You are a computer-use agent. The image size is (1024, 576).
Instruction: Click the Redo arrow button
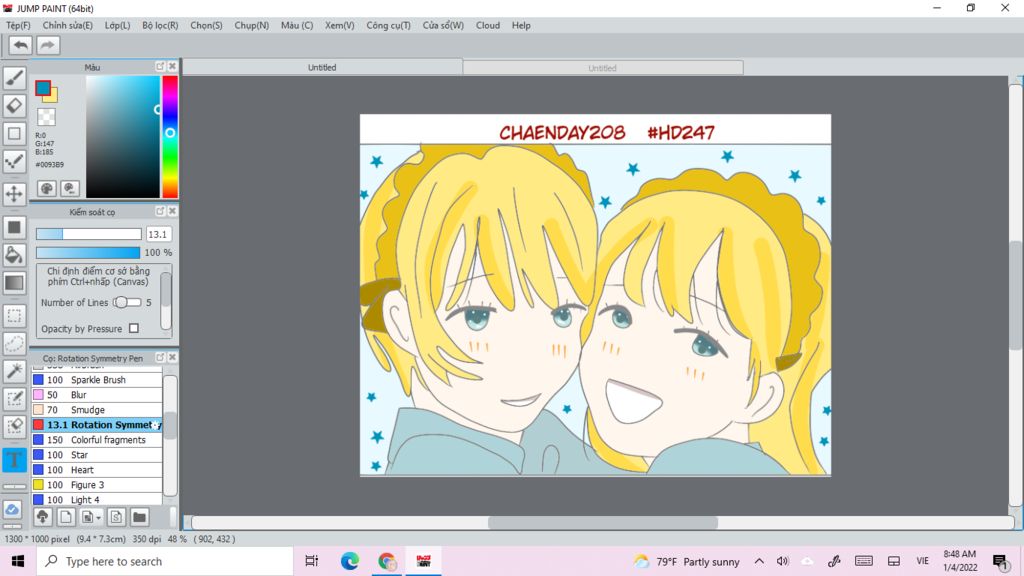click(x=48, y=45)
